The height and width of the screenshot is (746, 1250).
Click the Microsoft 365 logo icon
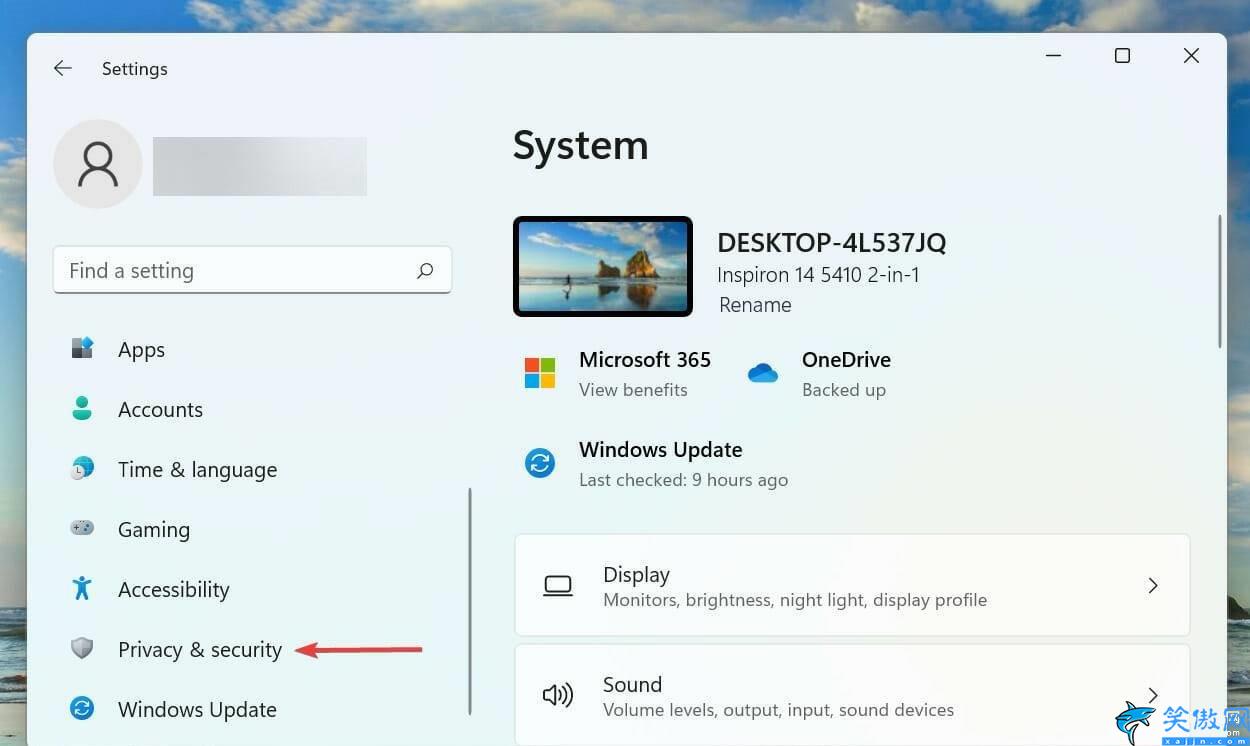540,373
